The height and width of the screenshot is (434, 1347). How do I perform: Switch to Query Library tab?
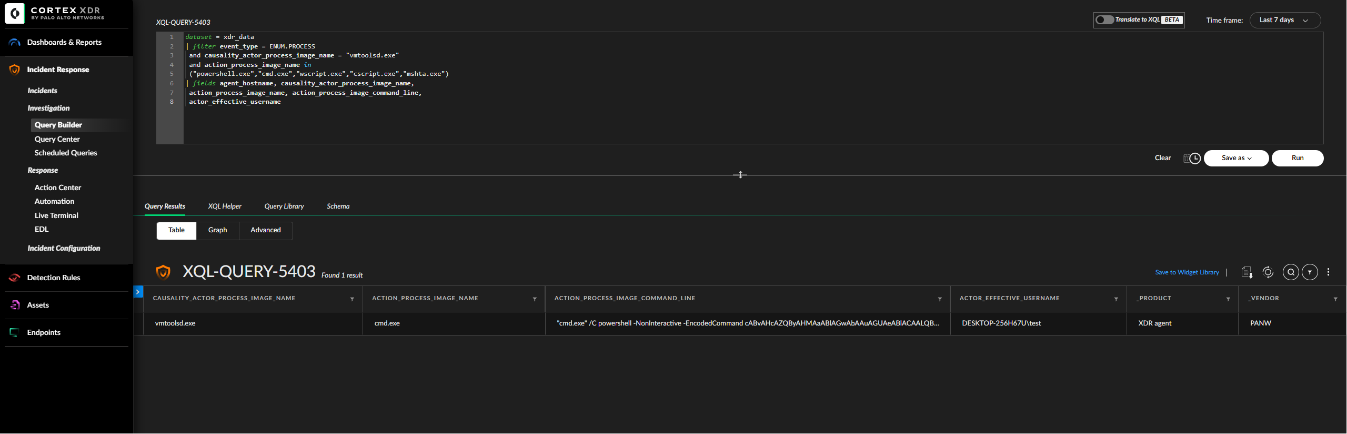(x=284, y=206)
